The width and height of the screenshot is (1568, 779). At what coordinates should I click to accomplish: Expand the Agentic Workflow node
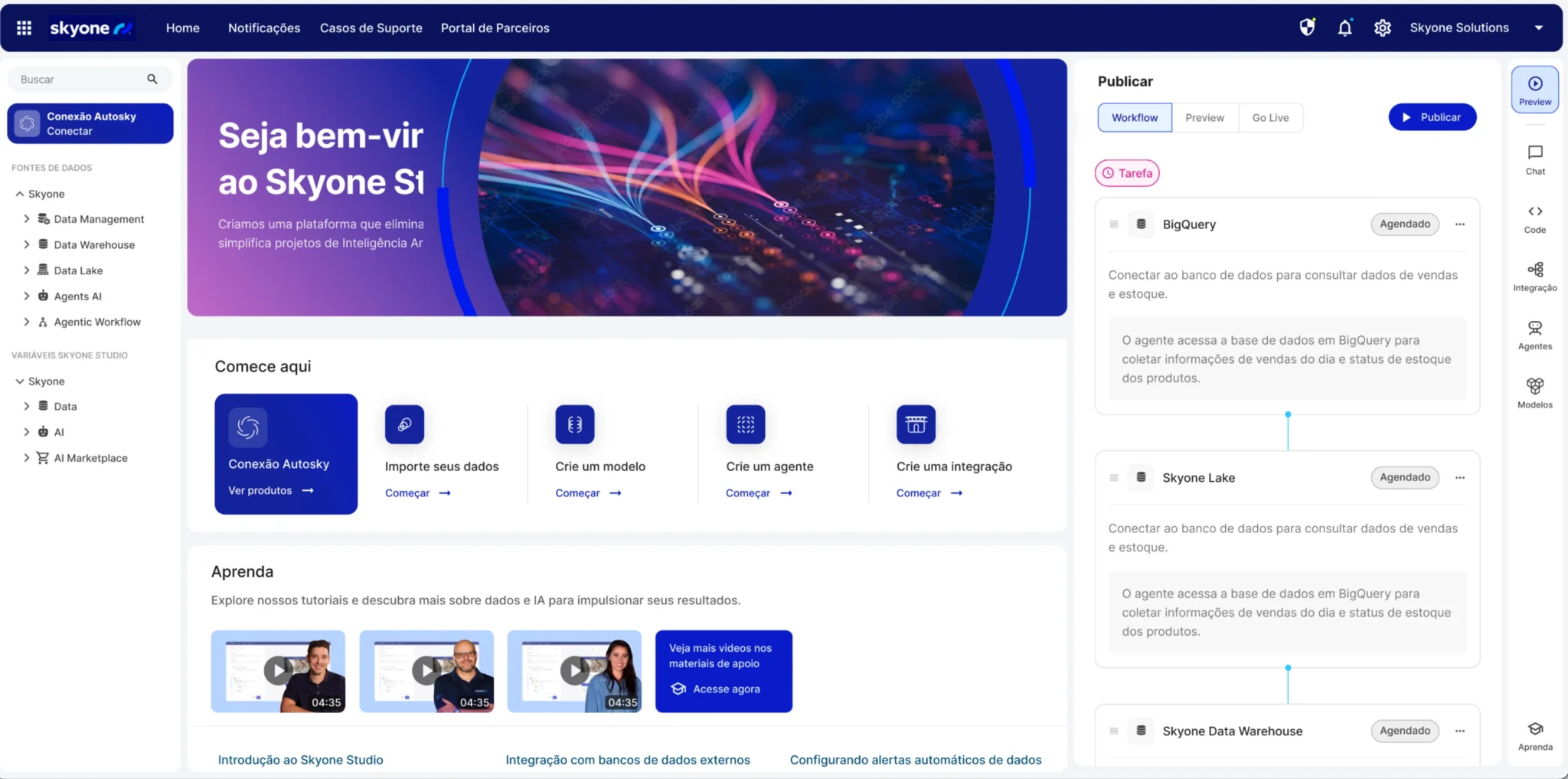coord(27,322)
